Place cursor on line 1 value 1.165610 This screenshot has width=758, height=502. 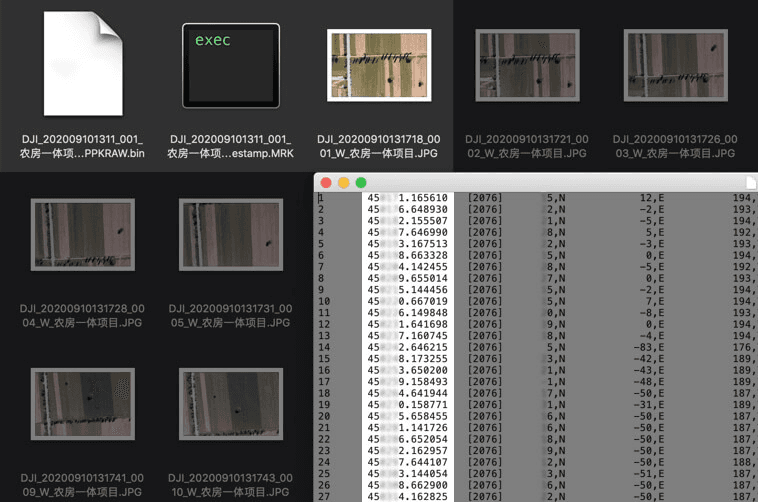[x=423, y=198]
